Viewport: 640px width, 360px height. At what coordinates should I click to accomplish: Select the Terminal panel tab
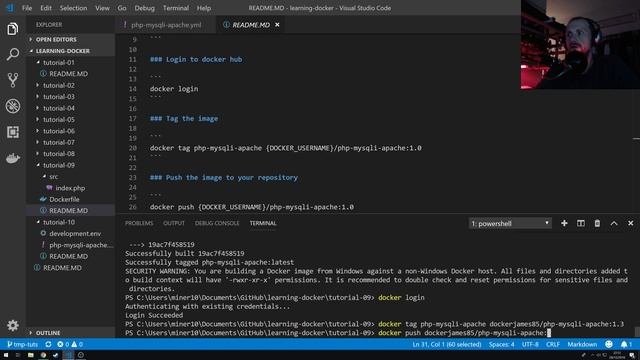(263, 223)
